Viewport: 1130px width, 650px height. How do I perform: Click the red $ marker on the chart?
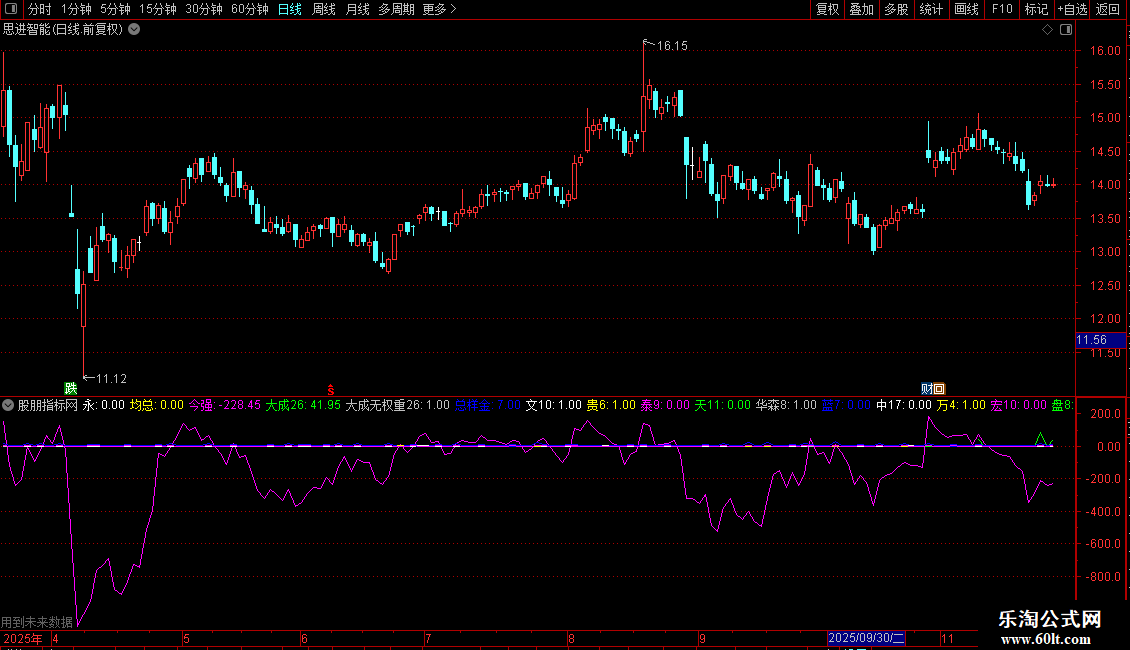(x=331, y=388)
